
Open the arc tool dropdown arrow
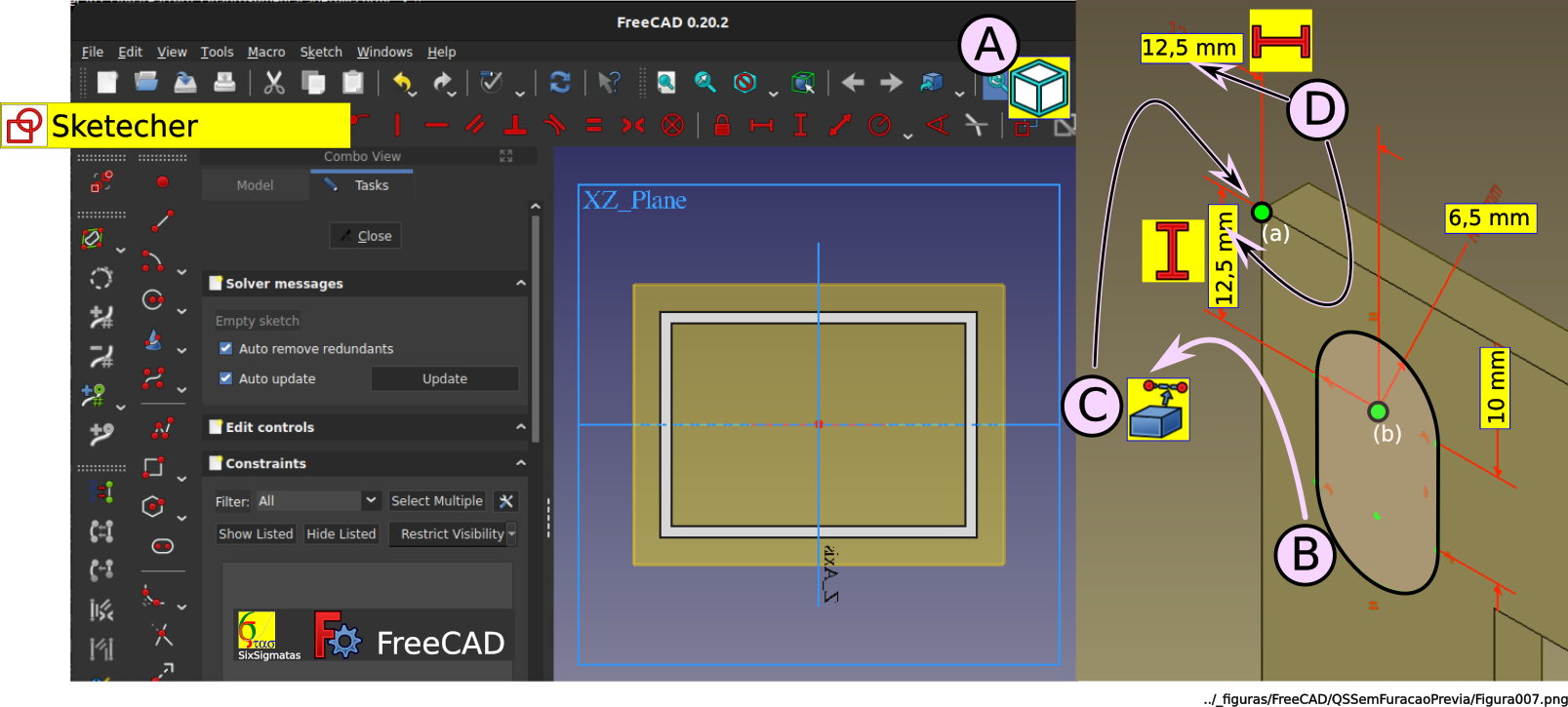(181, 271)
